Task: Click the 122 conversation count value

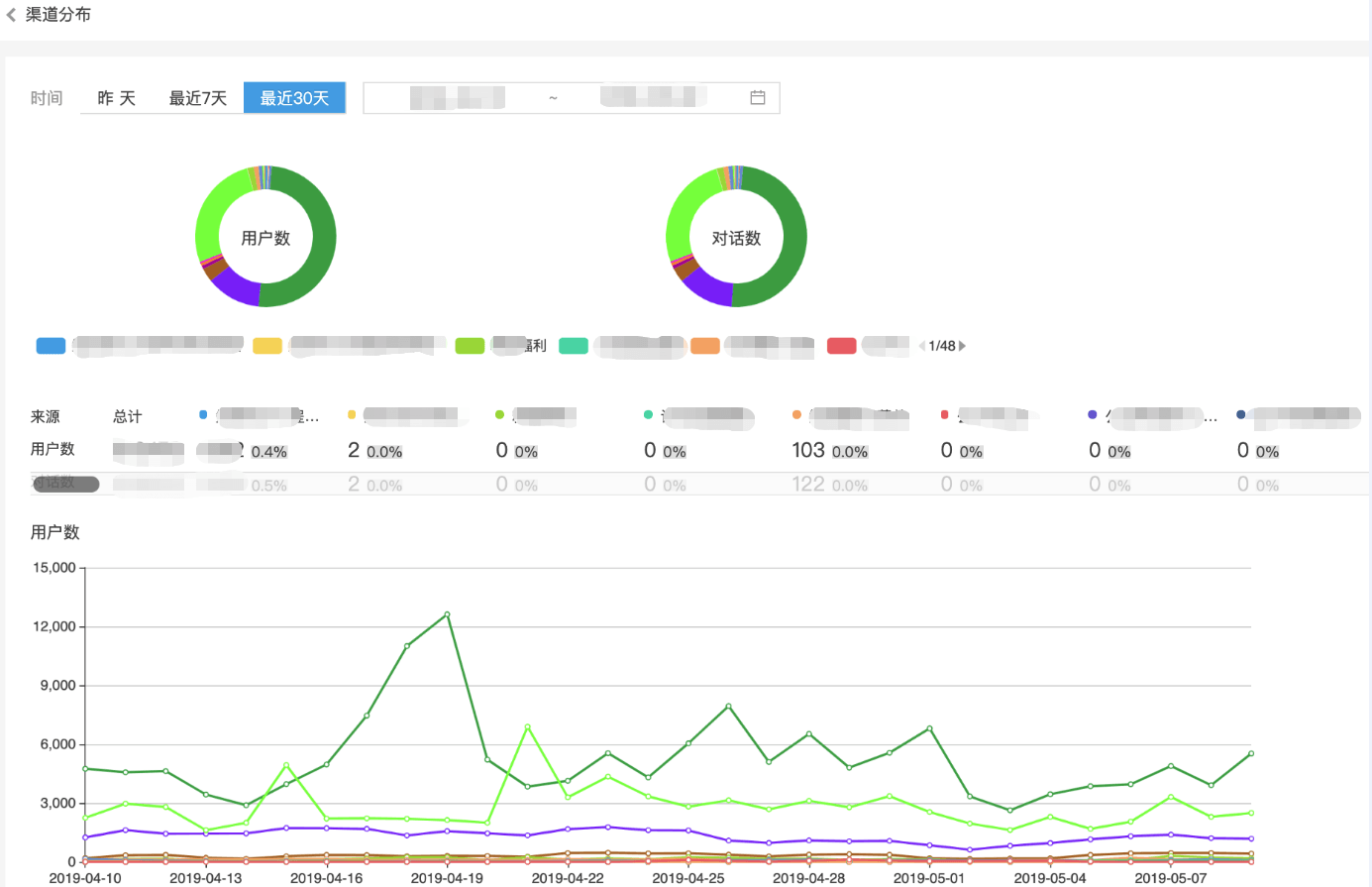Action: pos(808,484)
